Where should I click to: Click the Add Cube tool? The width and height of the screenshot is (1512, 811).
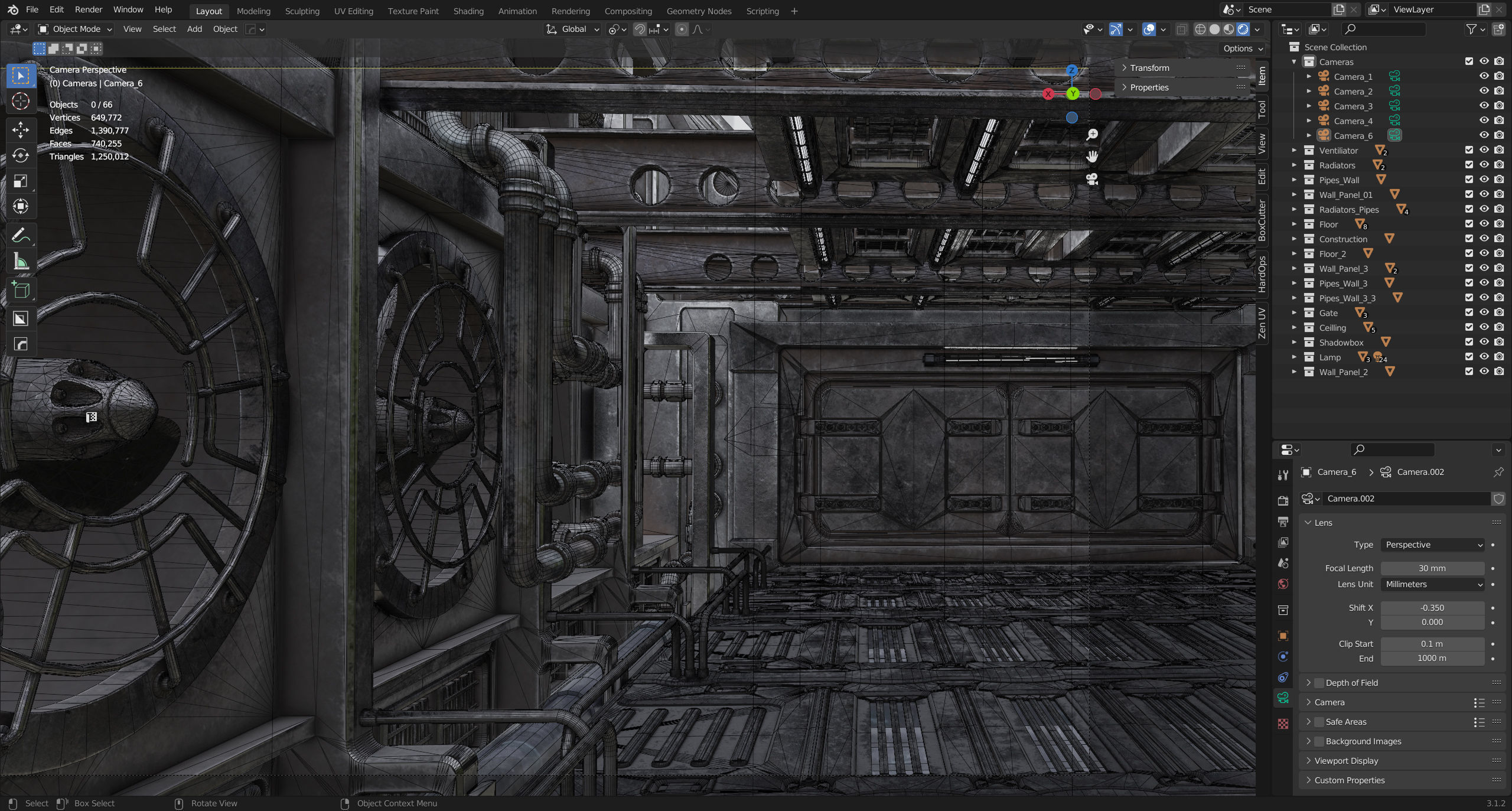(x=21, y=290)
